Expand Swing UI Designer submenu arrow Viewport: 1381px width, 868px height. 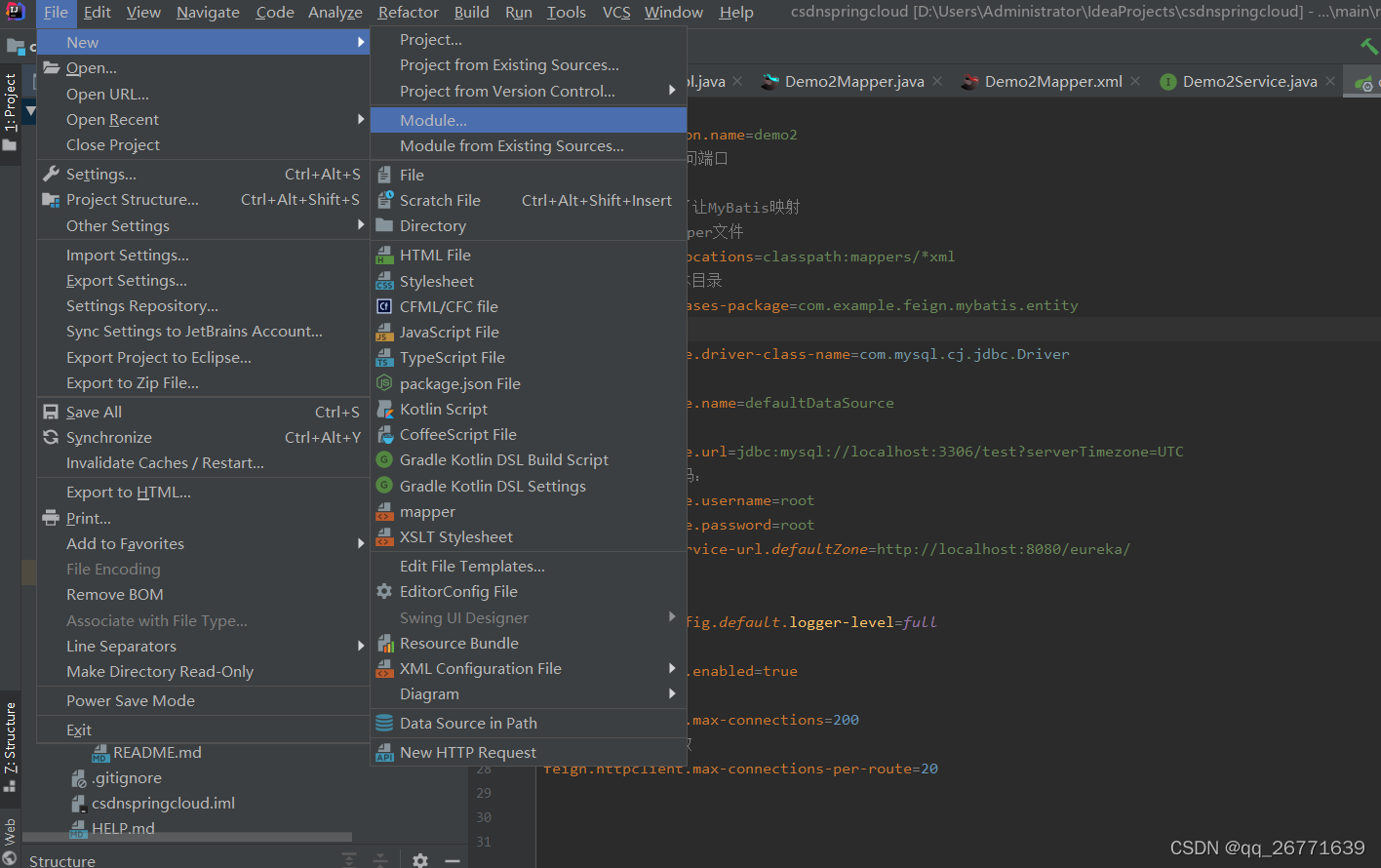(x=672, y=617)
